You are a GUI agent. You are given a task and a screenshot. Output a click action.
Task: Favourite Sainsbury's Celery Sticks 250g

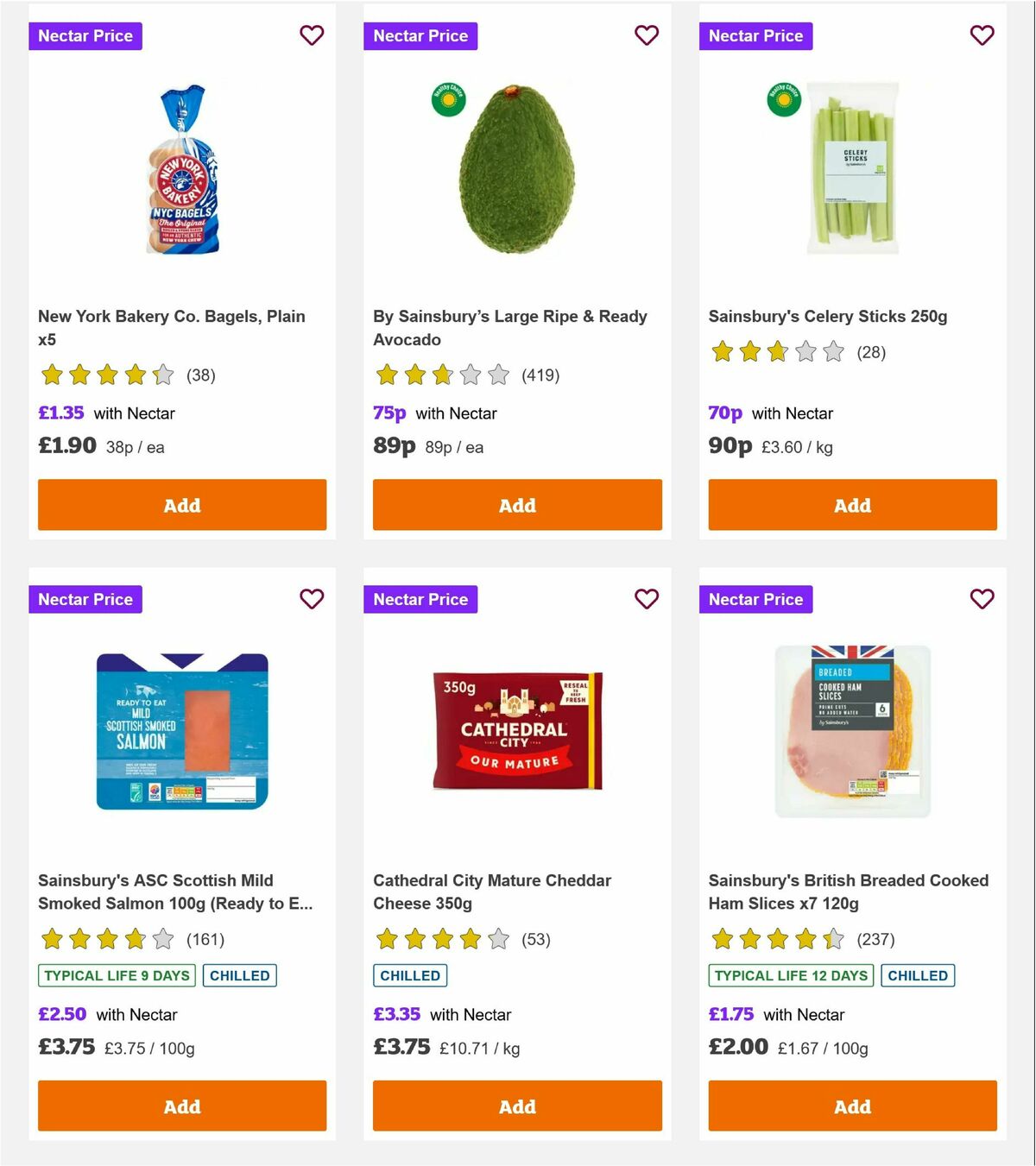[x=982, y=35]
